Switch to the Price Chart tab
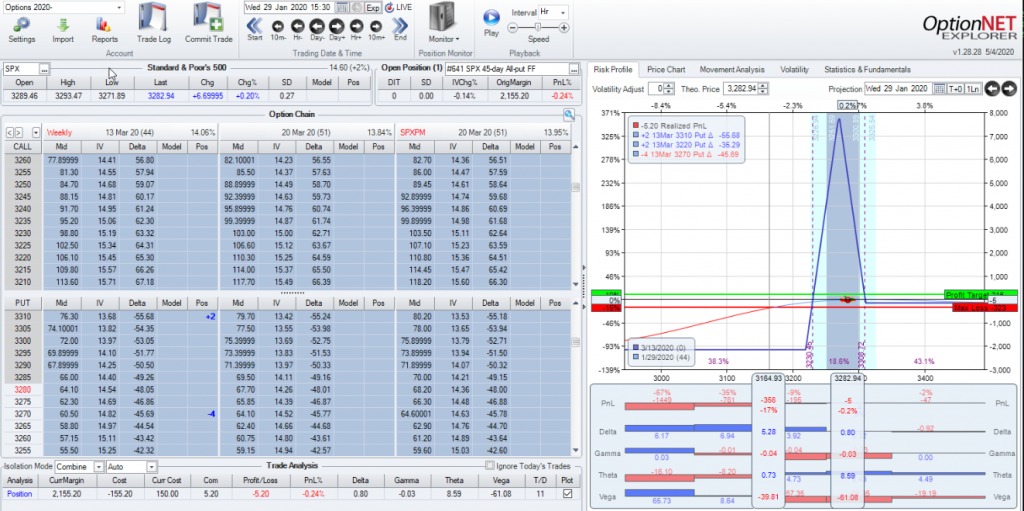The height and width of the screenshot is (511, 1024). [x=665, y=69]
